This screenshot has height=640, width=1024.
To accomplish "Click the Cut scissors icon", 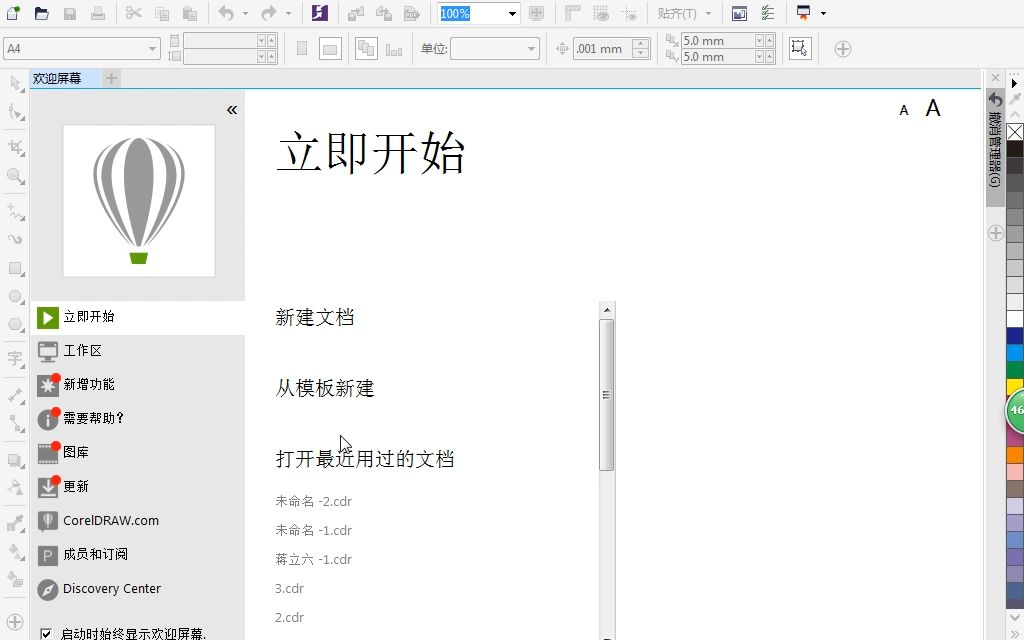I will [133, 12].
